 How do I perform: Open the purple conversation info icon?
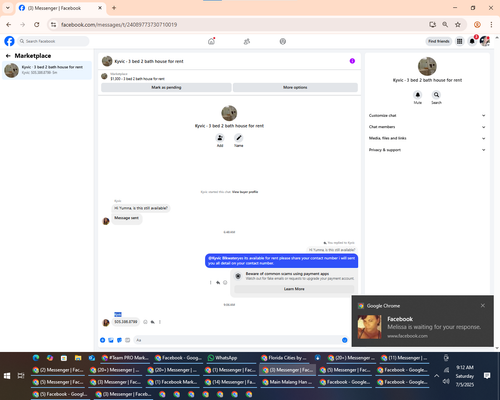coord(352,61)
